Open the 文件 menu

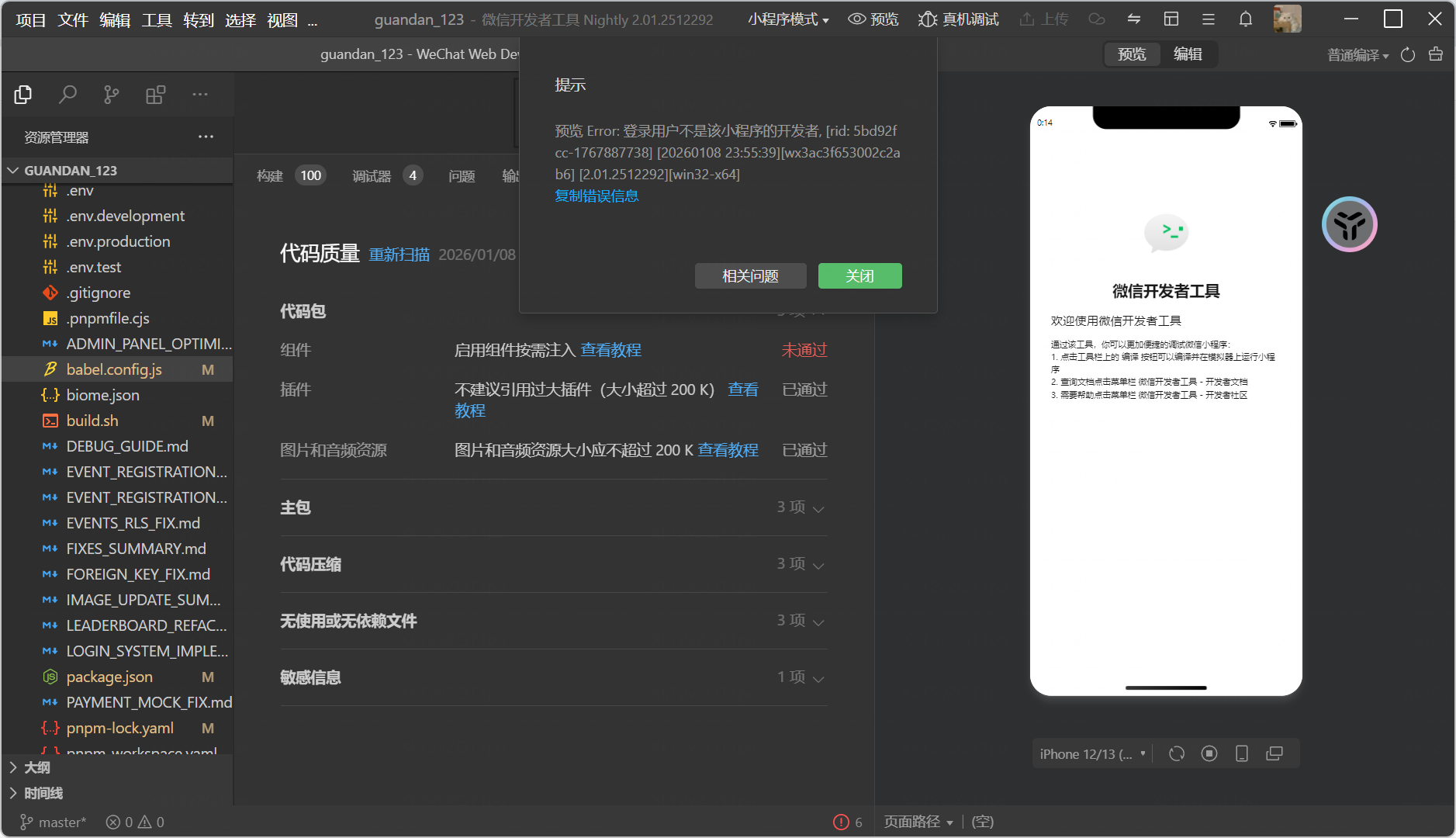tap(73, 20)
